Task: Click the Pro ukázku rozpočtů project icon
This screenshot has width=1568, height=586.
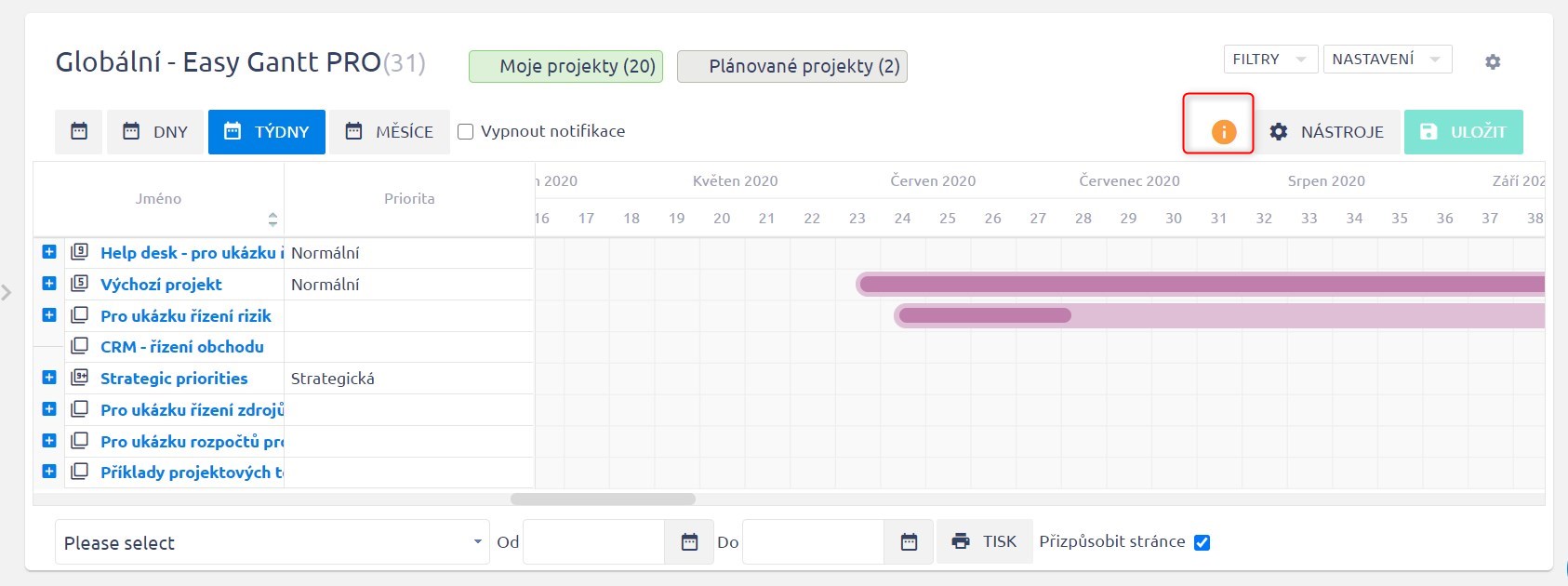Action: [80, 441]
